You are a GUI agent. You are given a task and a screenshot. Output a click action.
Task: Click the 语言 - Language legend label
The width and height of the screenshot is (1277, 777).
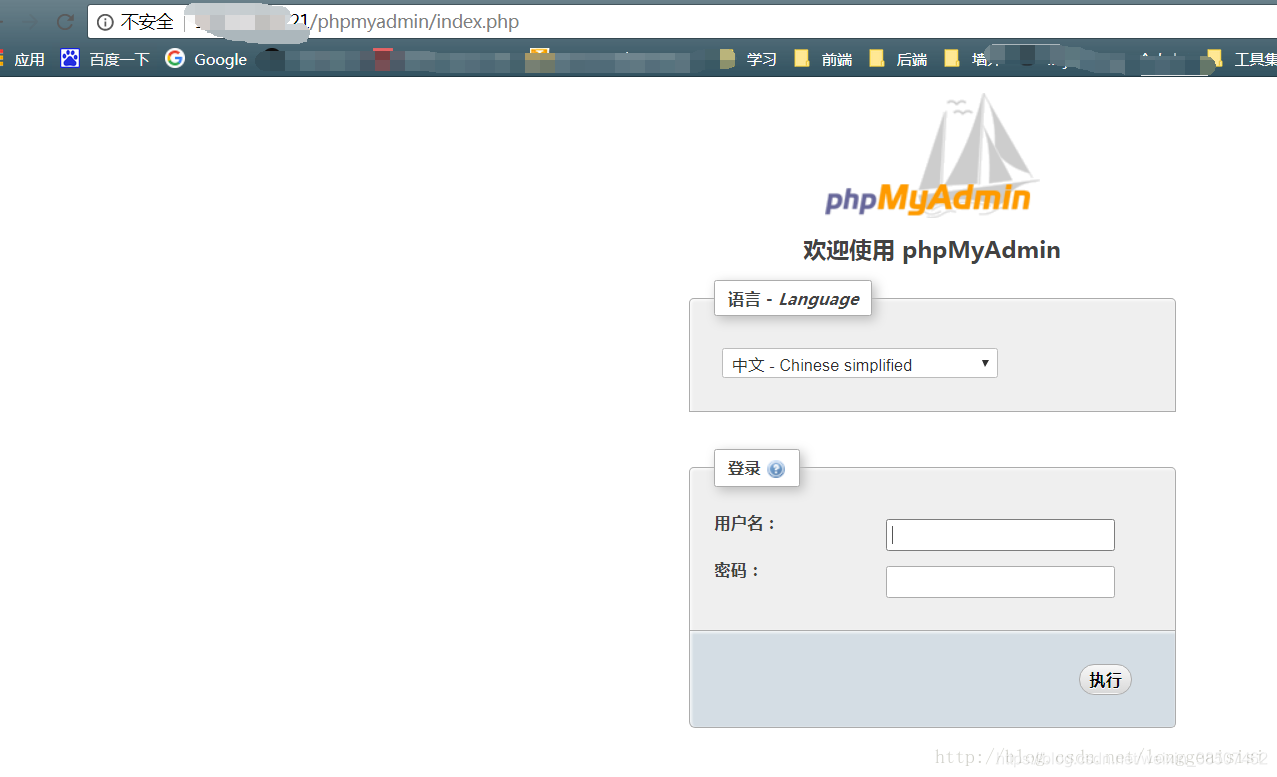click(793, 299)
